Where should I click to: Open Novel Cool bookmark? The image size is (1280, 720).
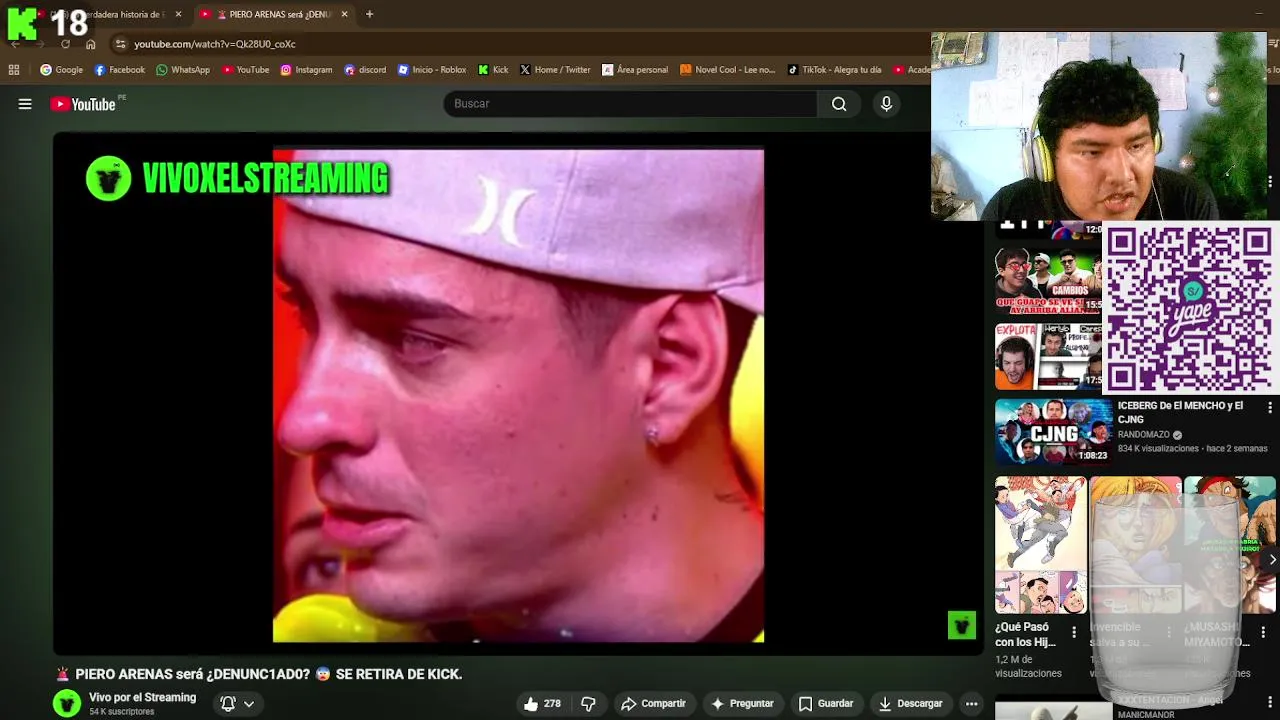727,70
